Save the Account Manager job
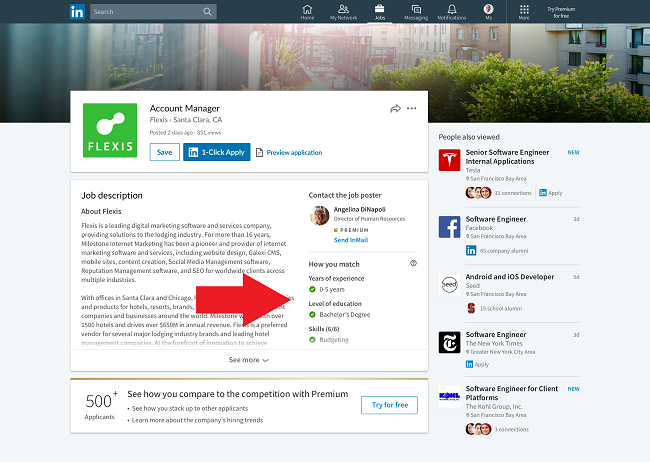 pos(165,152)
